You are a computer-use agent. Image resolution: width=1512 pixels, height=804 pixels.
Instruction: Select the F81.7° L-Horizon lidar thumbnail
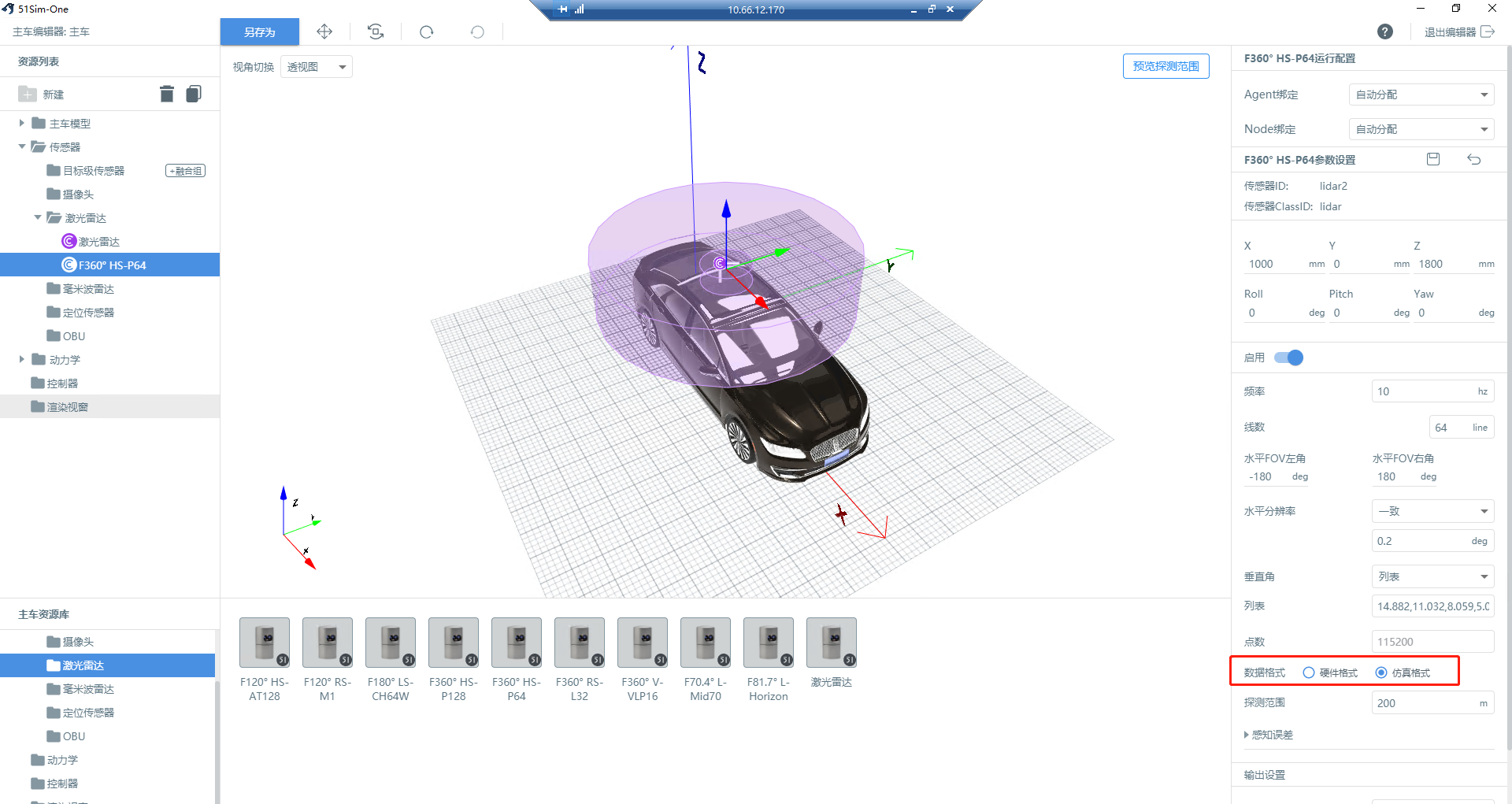(x=769, y=643)
